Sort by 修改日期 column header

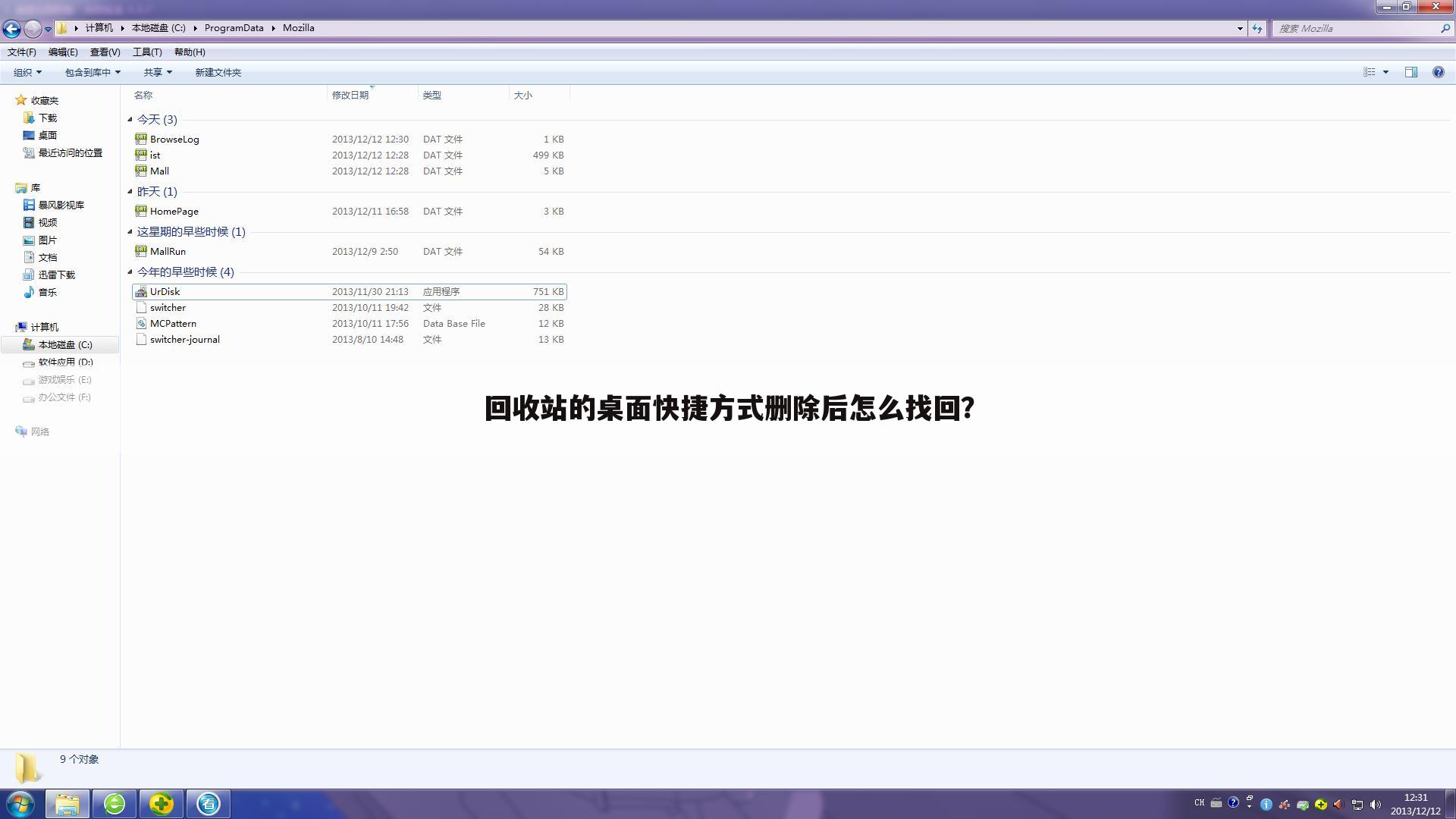pos(350,96)
